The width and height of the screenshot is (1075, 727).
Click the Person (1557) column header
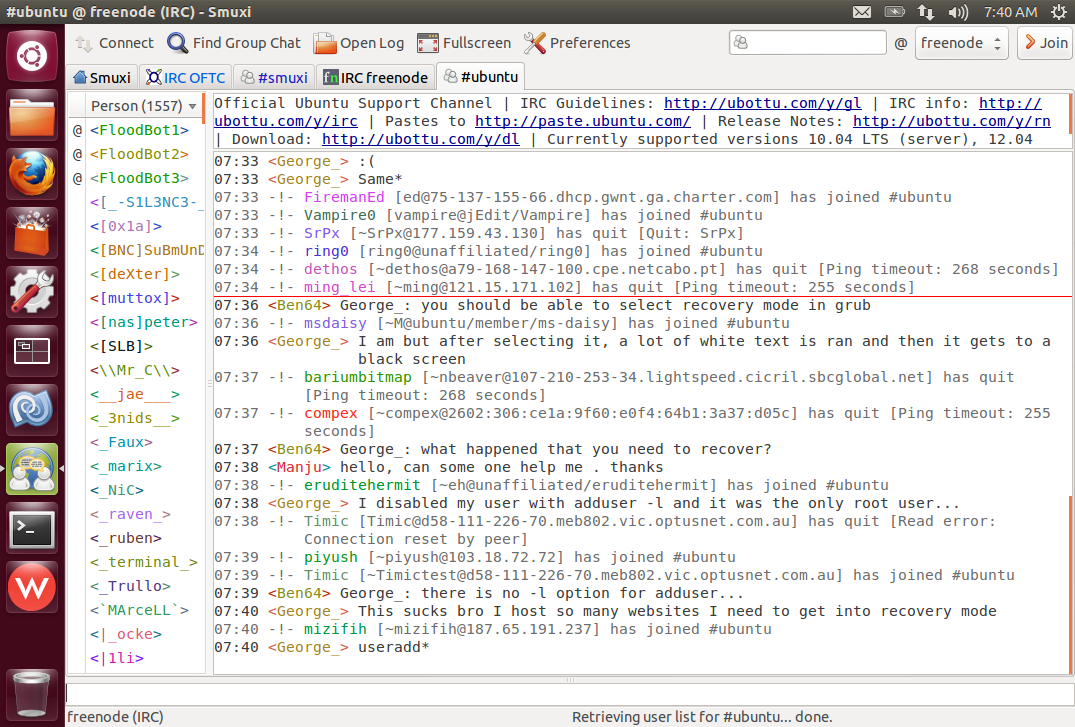136,105
